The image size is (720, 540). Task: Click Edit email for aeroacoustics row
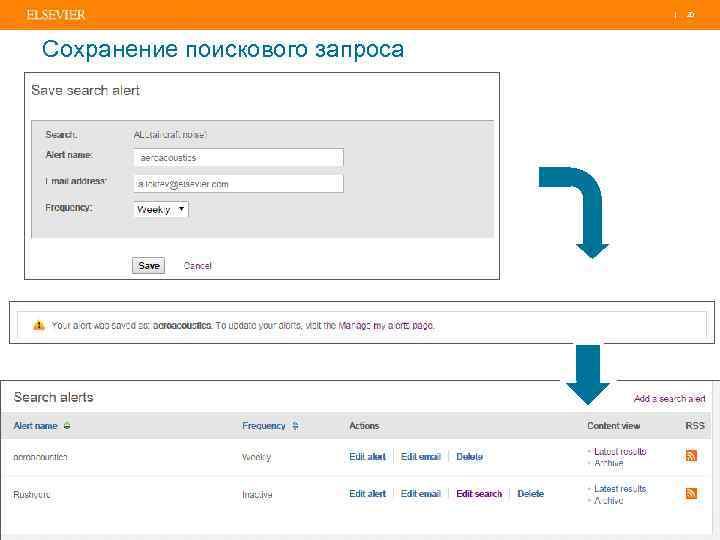[420, 457]
